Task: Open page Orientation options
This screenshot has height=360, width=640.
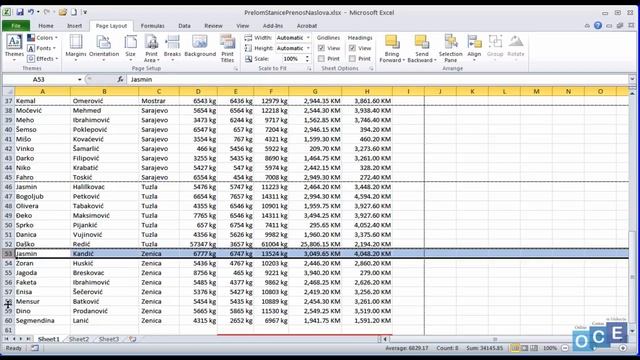Action: [x=104, y=48]
